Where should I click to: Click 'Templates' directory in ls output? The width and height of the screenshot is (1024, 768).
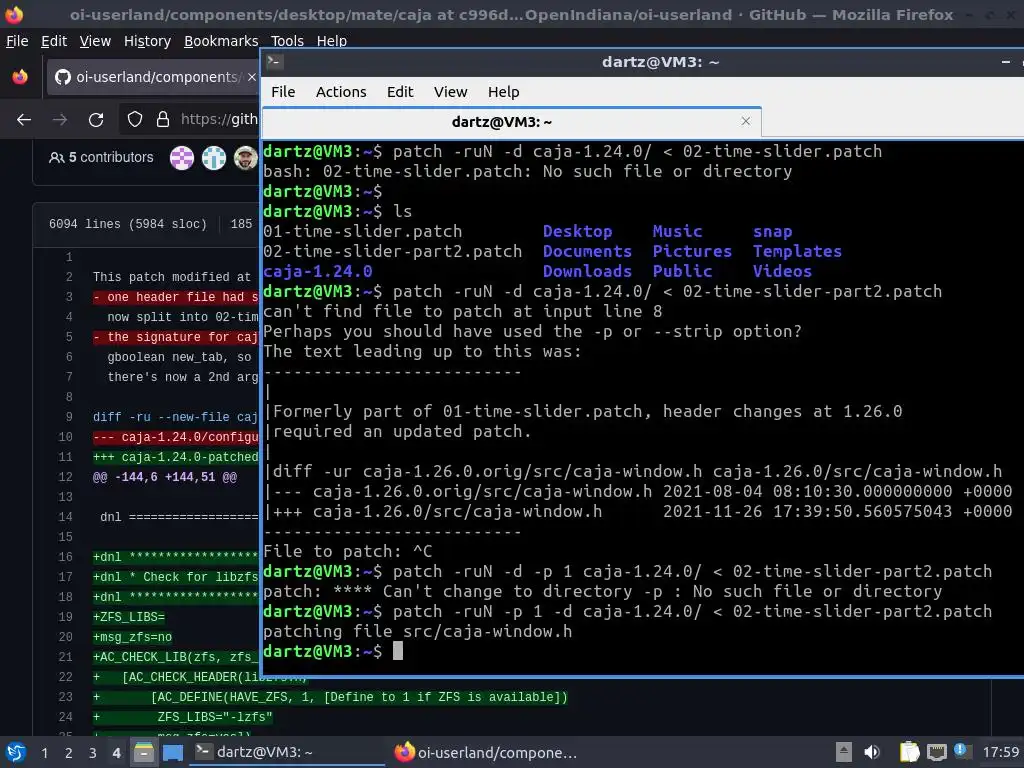pyautogui.click(x=797, y=251)
